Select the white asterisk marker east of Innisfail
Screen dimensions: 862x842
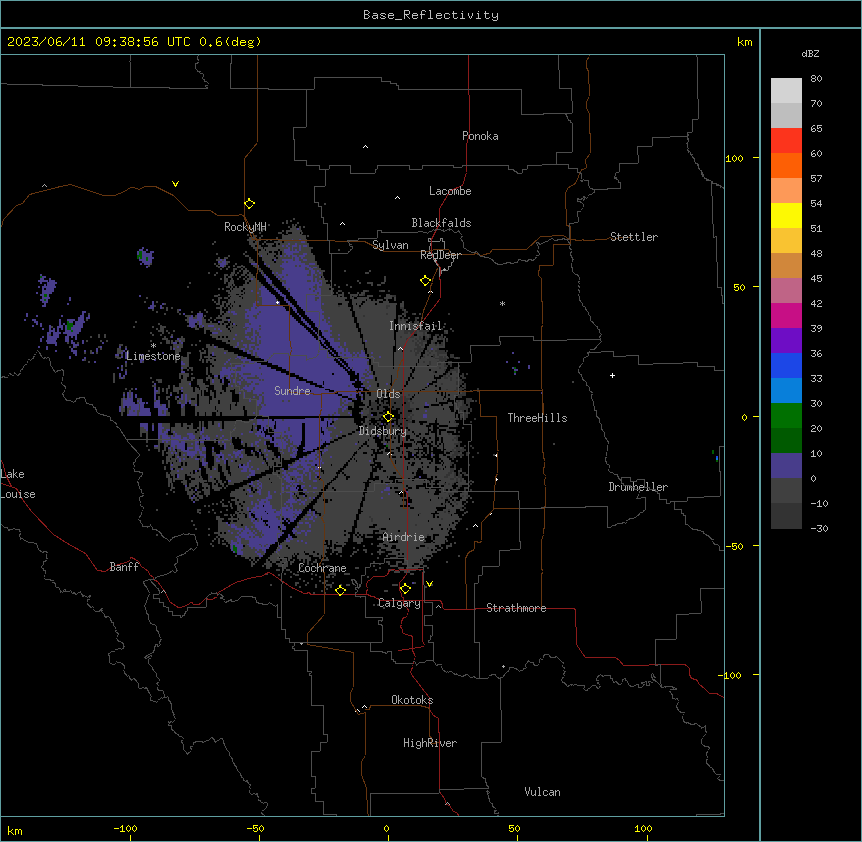coord(502,303)
